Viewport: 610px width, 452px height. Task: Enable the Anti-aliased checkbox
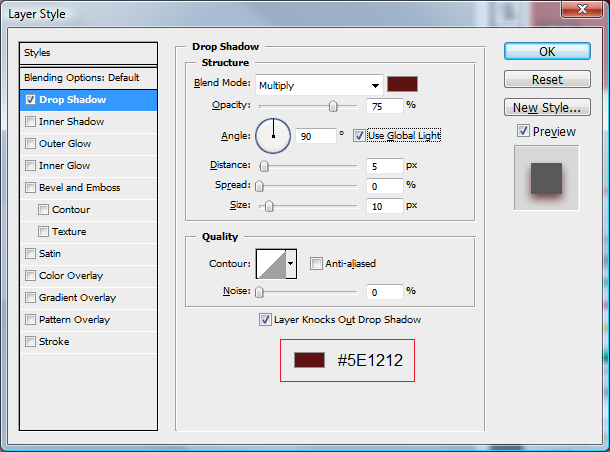(316, 264)
